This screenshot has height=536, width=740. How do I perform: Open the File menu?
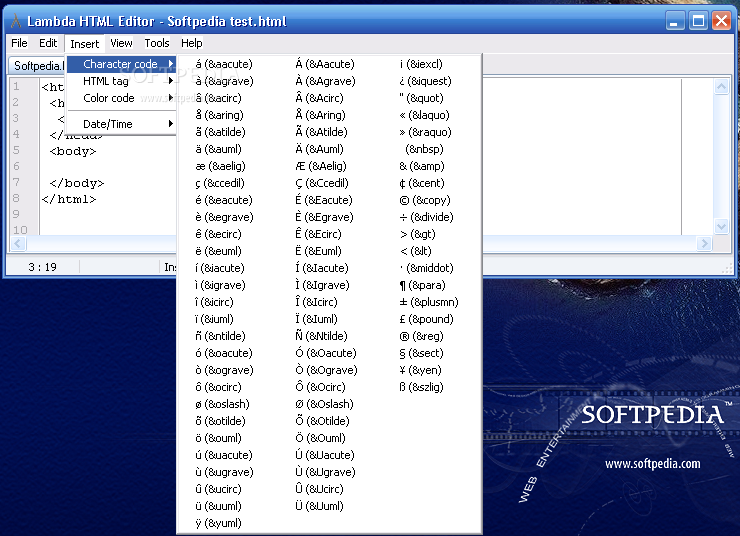pyautogui.click(x=19, y=43)
